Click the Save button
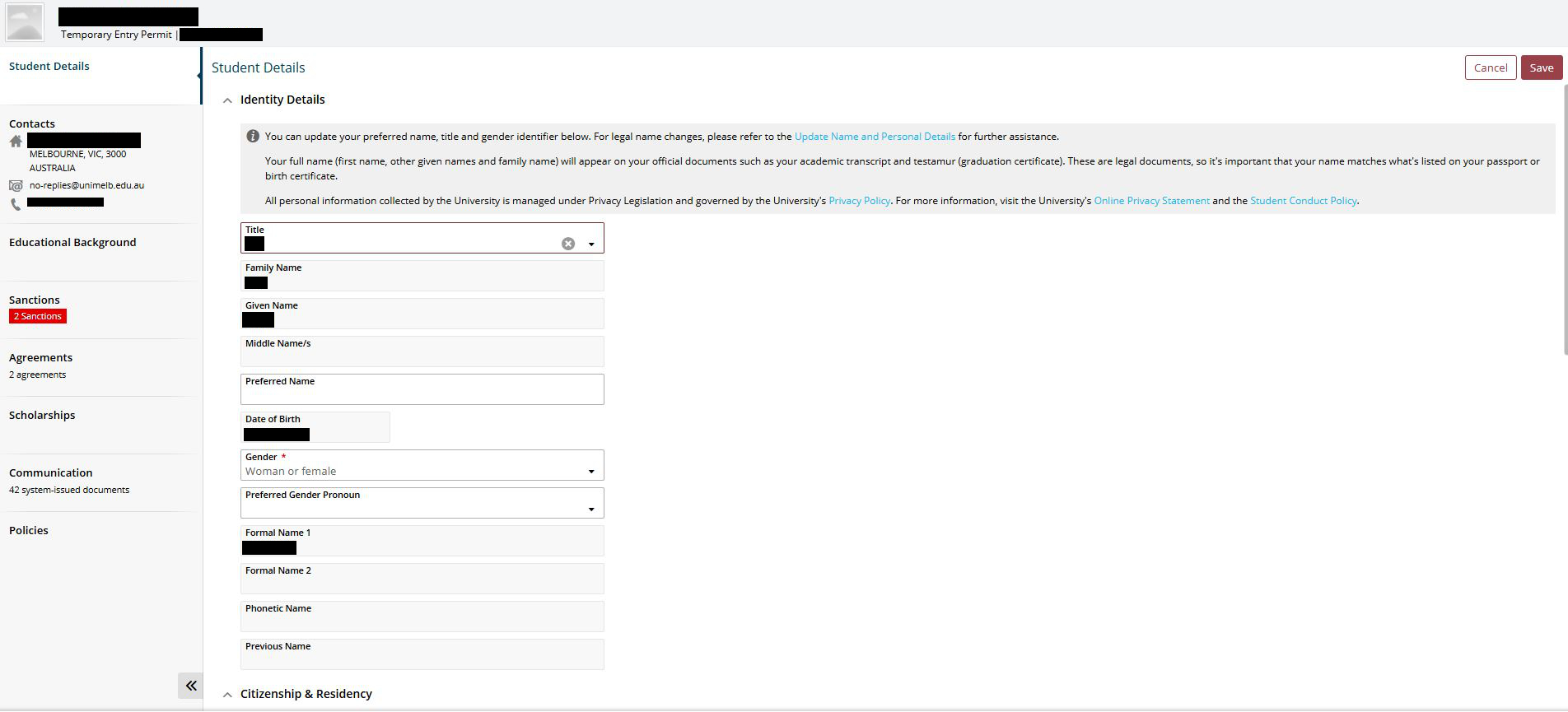 1542,67
